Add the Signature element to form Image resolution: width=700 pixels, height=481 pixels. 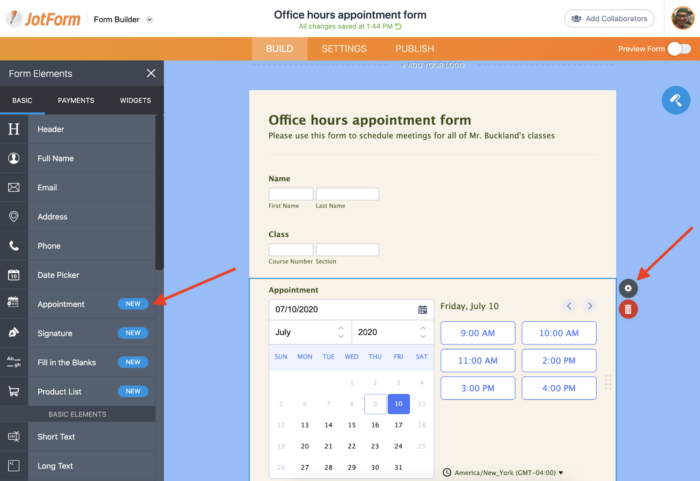pyautogui.click(x=78, y=333)
